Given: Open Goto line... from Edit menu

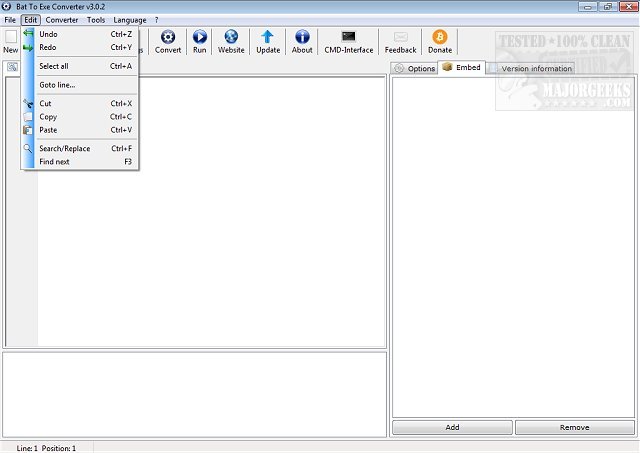Looking at the screenshot, I should click(x=80, y=85).
